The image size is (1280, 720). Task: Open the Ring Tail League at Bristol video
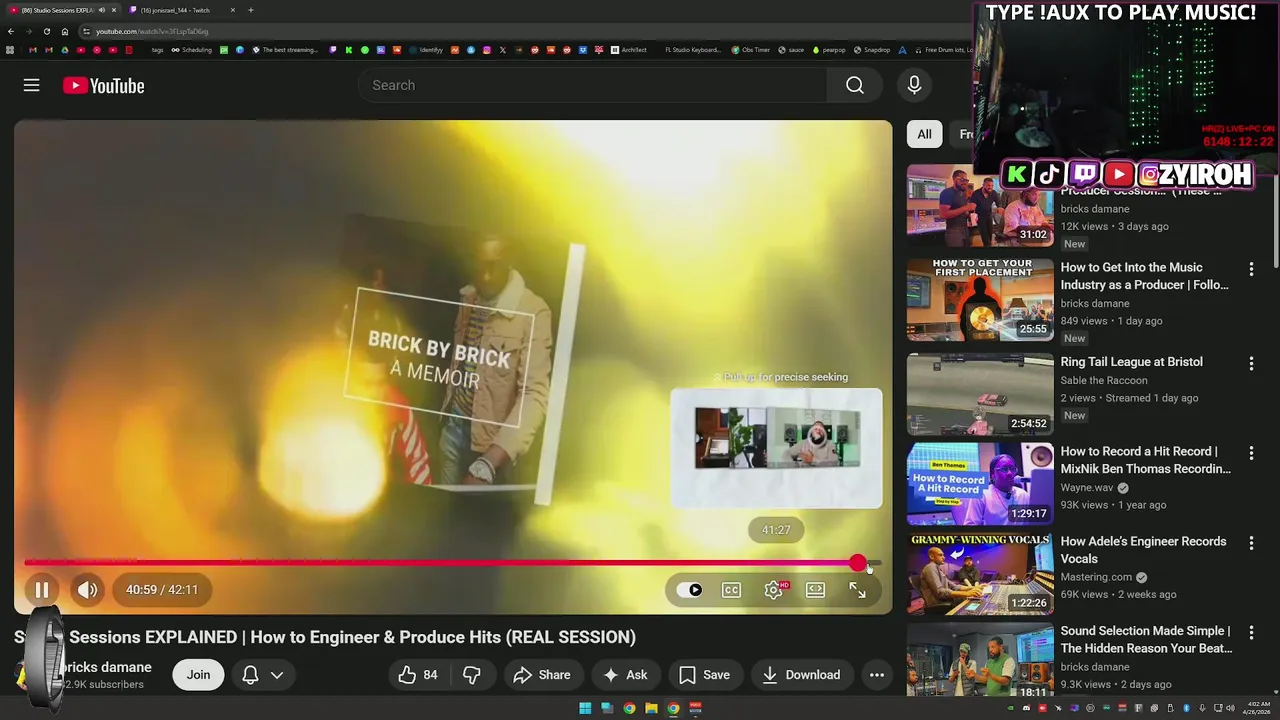click(1132, 362)
